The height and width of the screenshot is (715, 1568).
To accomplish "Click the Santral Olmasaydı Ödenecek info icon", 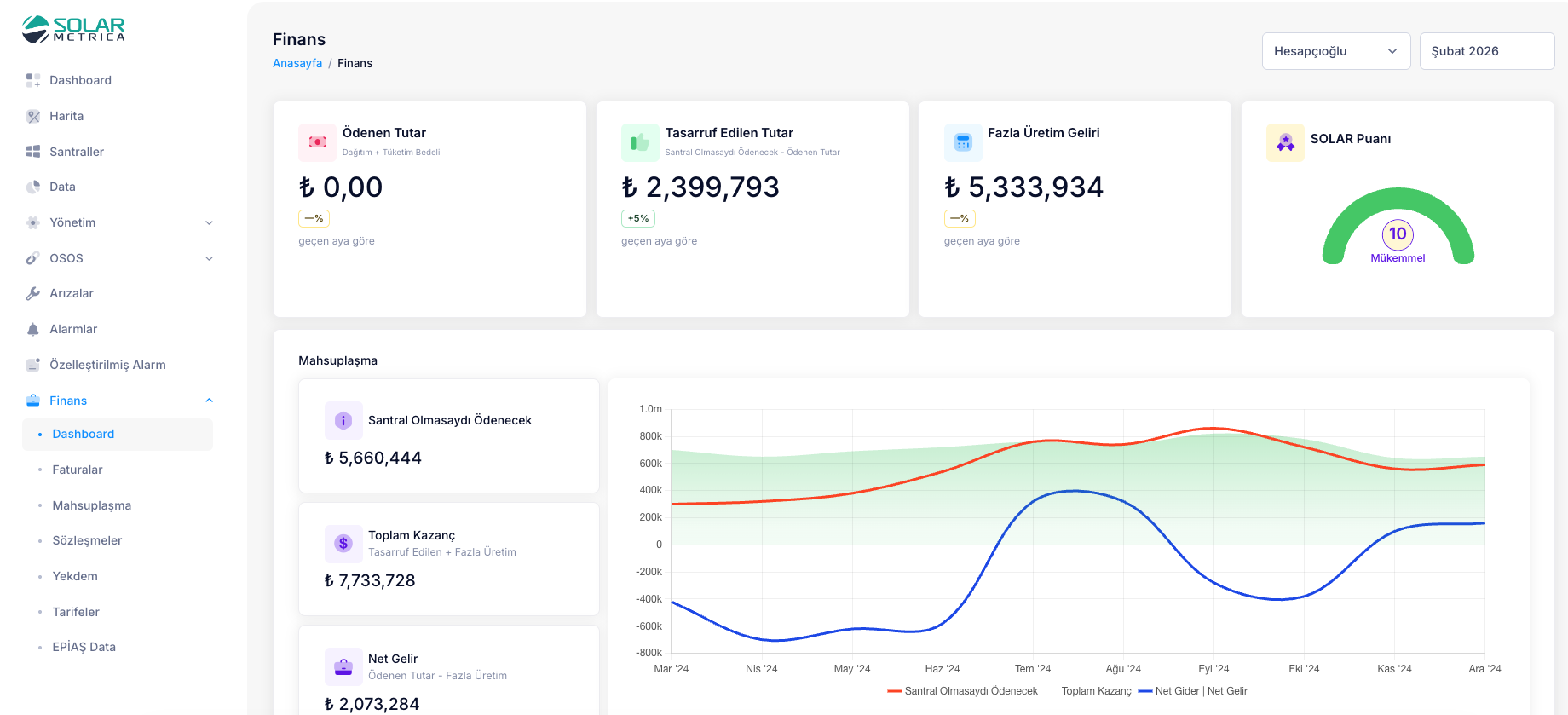I will tap(343, 420).
